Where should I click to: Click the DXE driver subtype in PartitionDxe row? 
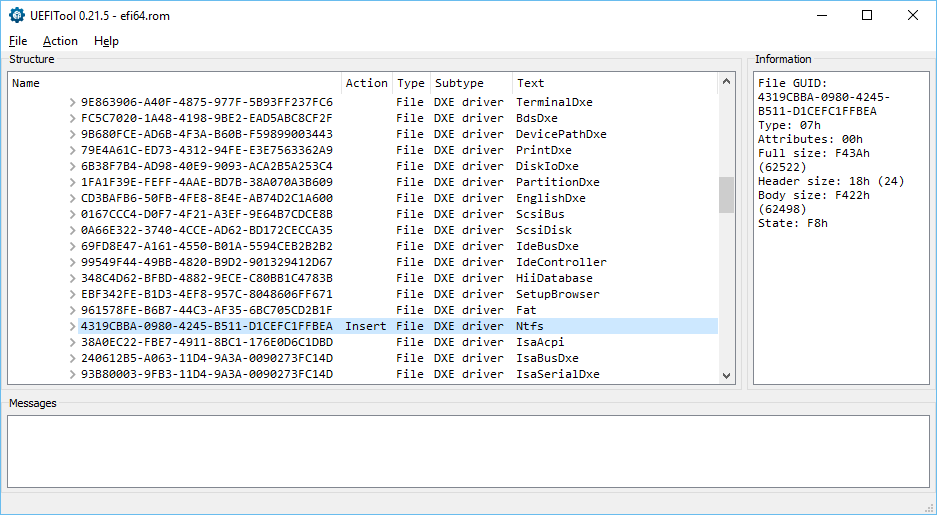pyautogui.click(x=468, y=182)
